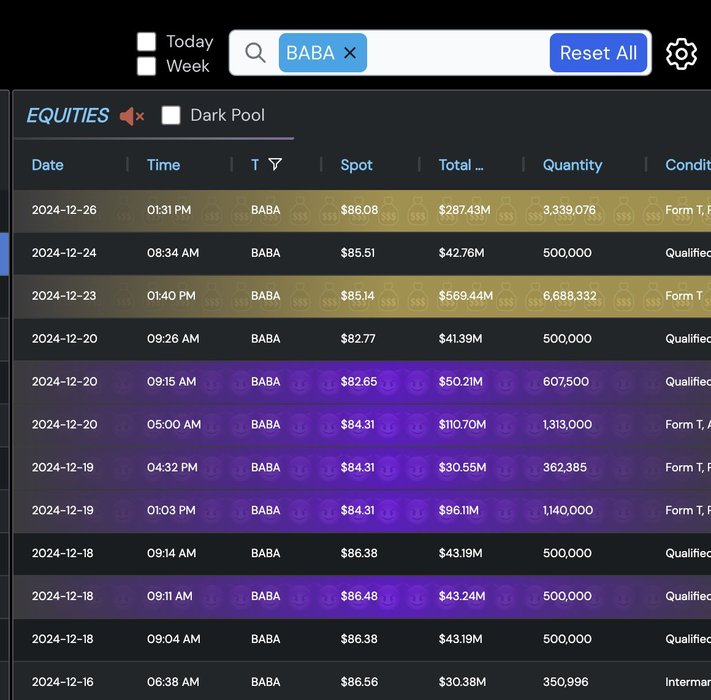
Task: Select the 2024-12-16 date cell
Action: [x=63, y=682]
